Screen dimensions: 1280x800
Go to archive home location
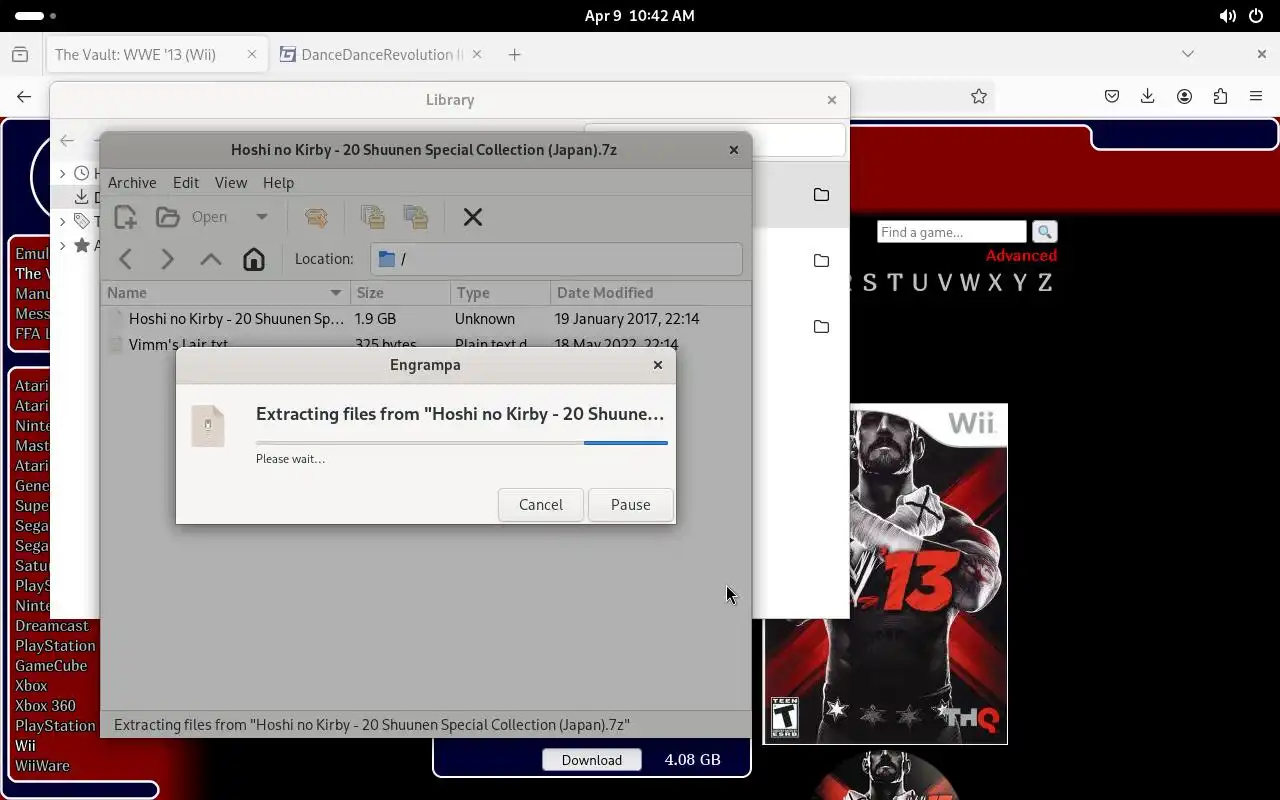click(x=254, y=260)
